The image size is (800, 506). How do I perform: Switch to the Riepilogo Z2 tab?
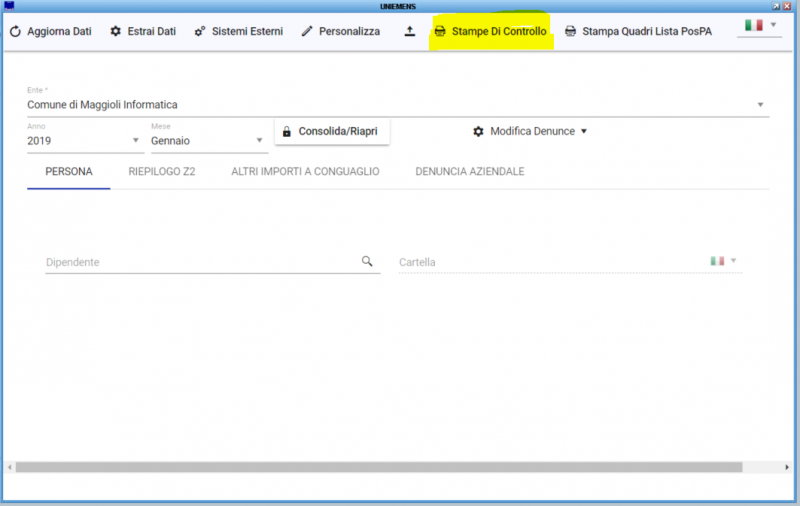click(161, 172)
